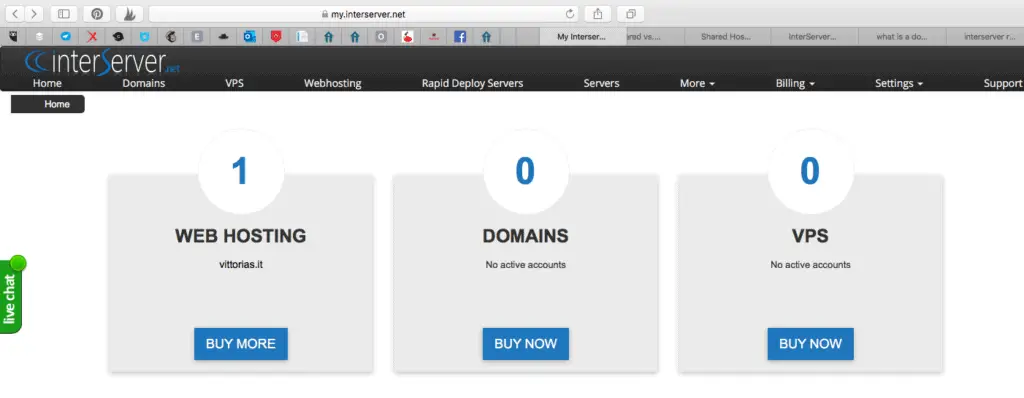Click the WEB HOSTING card heading
Screen dimensions: 1024x398
point(240,236)
